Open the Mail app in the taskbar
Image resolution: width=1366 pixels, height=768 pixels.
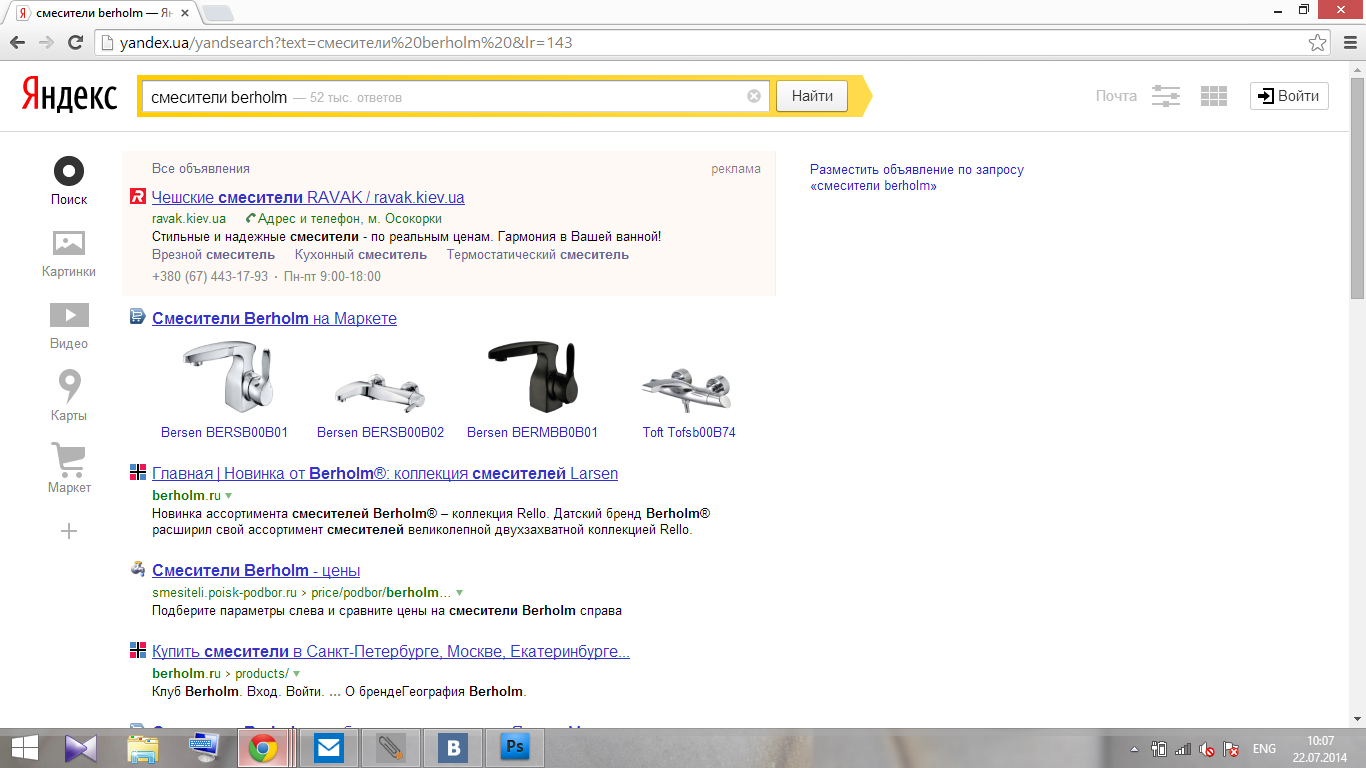pos(328,748)
